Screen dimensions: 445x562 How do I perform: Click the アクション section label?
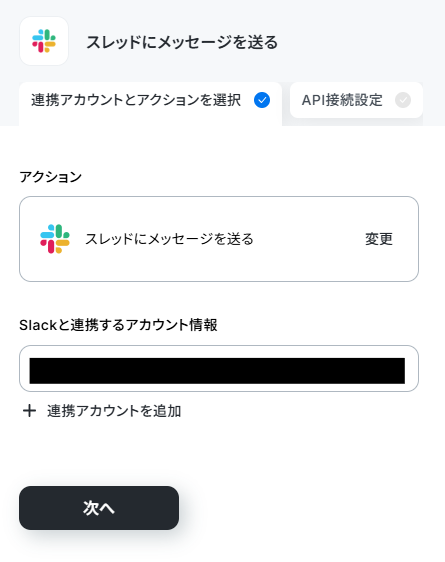51,177
